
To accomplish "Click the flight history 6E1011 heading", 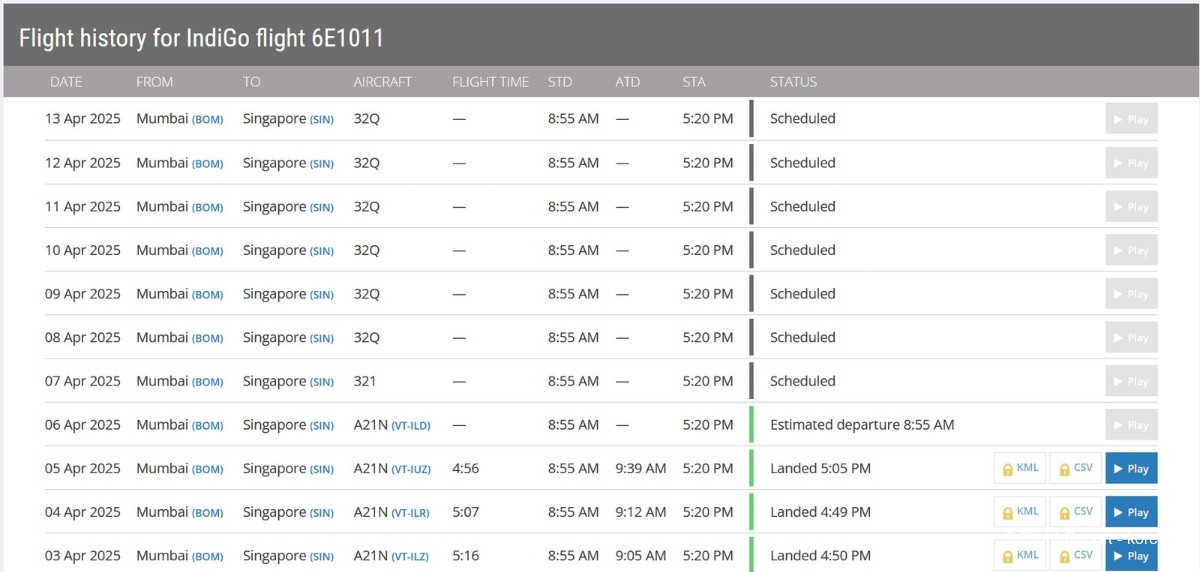I will [x=202, y=39].
